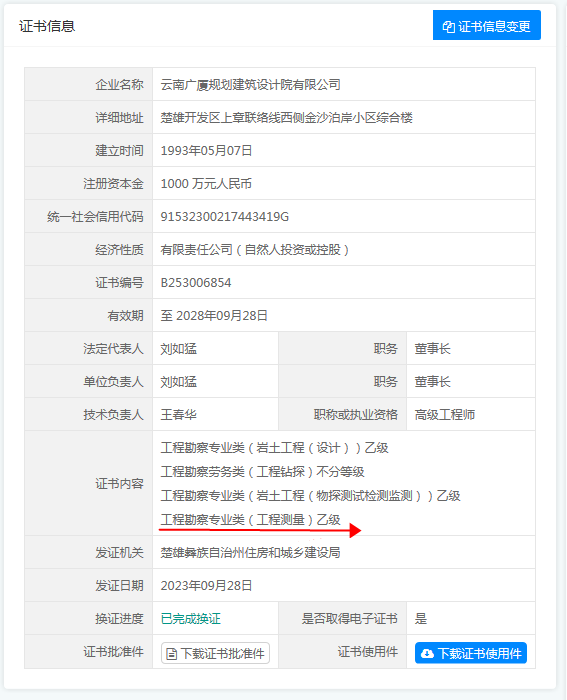Viewport: 567px width, 700px height.
Task: Click the cloud download icon in 下载证书使用件
Action: [427, 654]
